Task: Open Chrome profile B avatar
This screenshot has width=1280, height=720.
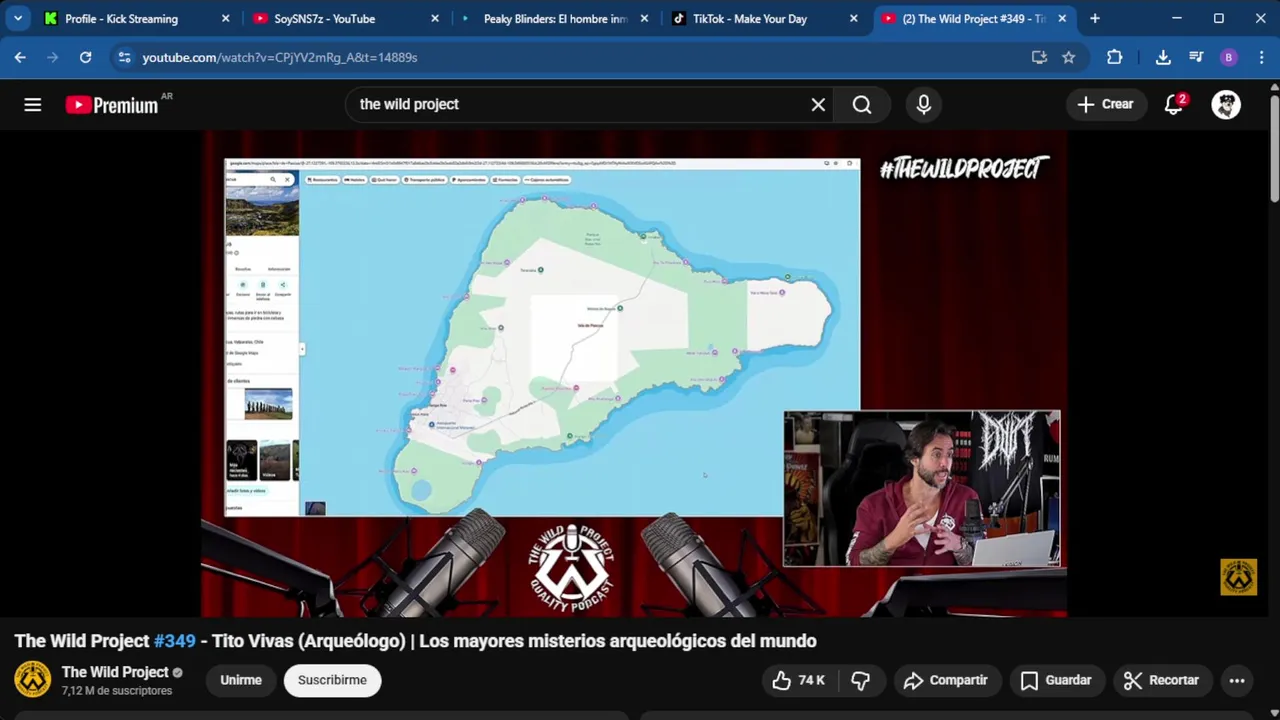Action: tap(1229, 57)
